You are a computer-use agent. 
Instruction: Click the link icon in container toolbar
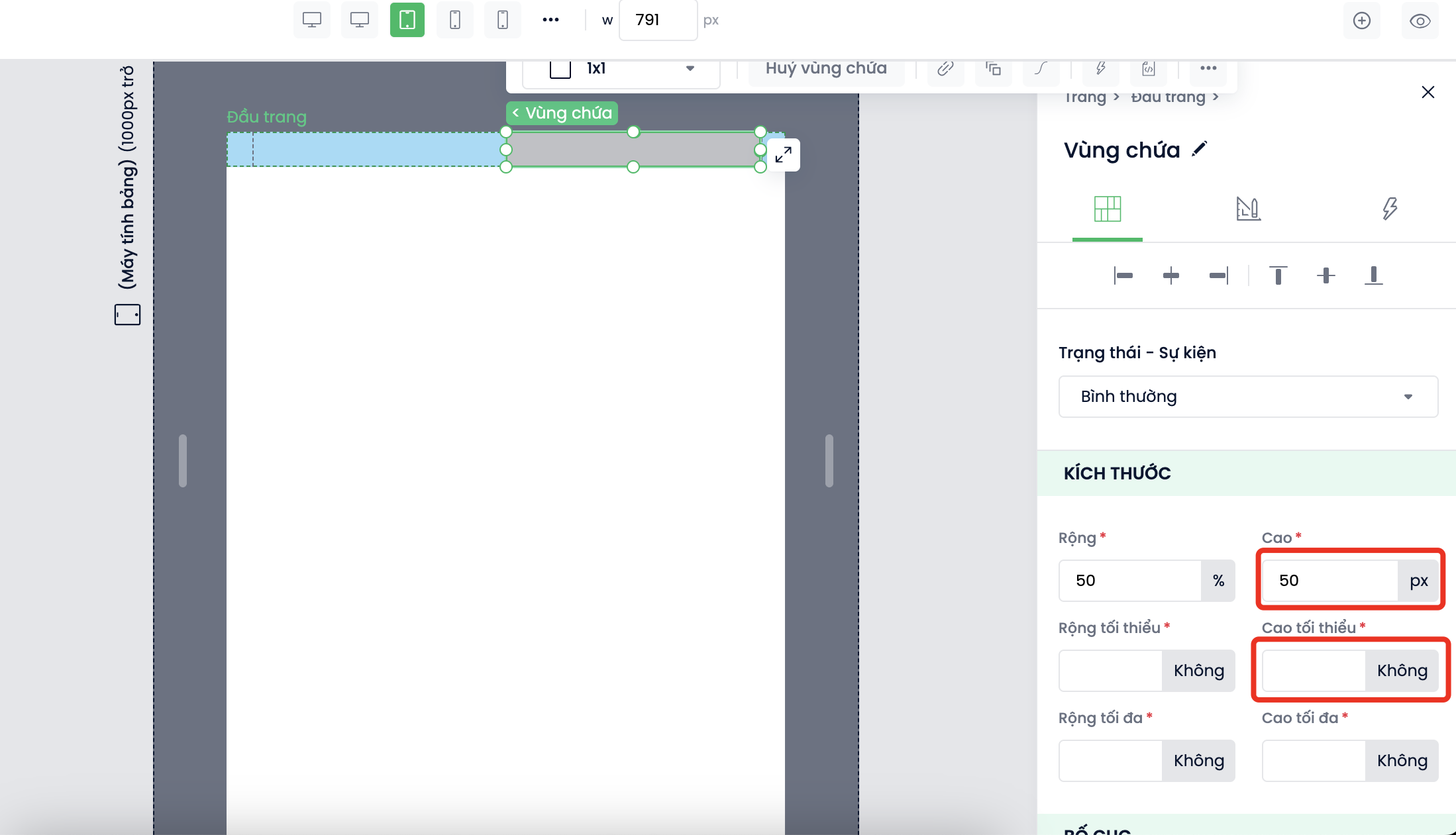[945, 68]
